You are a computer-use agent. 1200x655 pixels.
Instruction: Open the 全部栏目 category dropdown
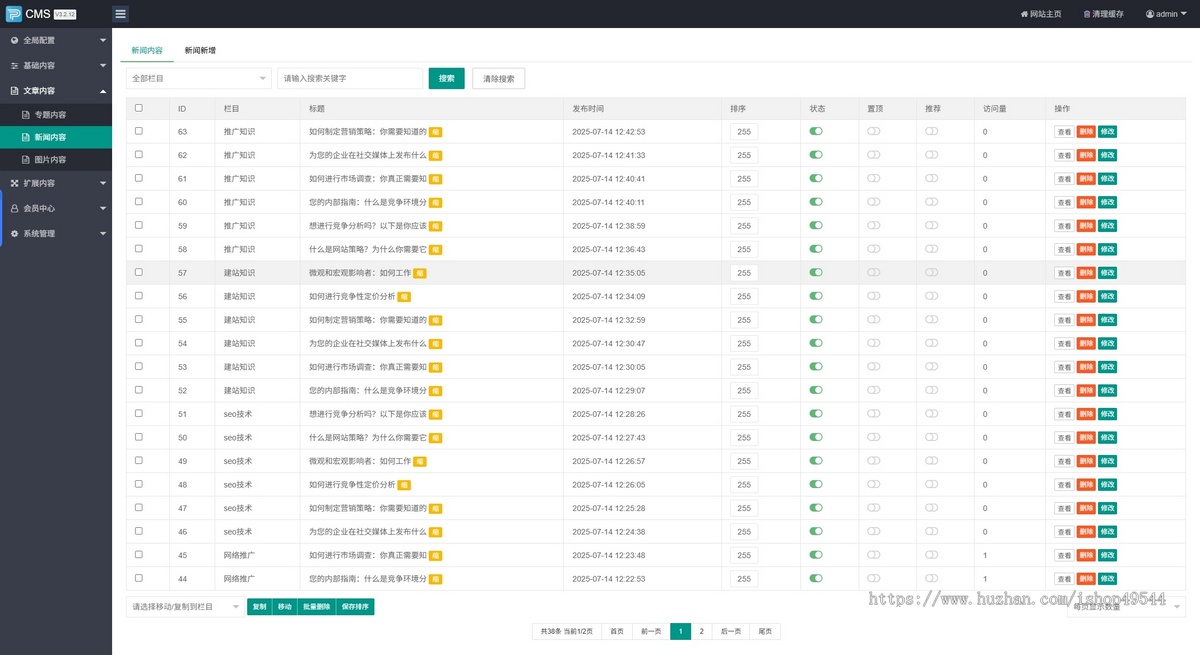(198, 78)
